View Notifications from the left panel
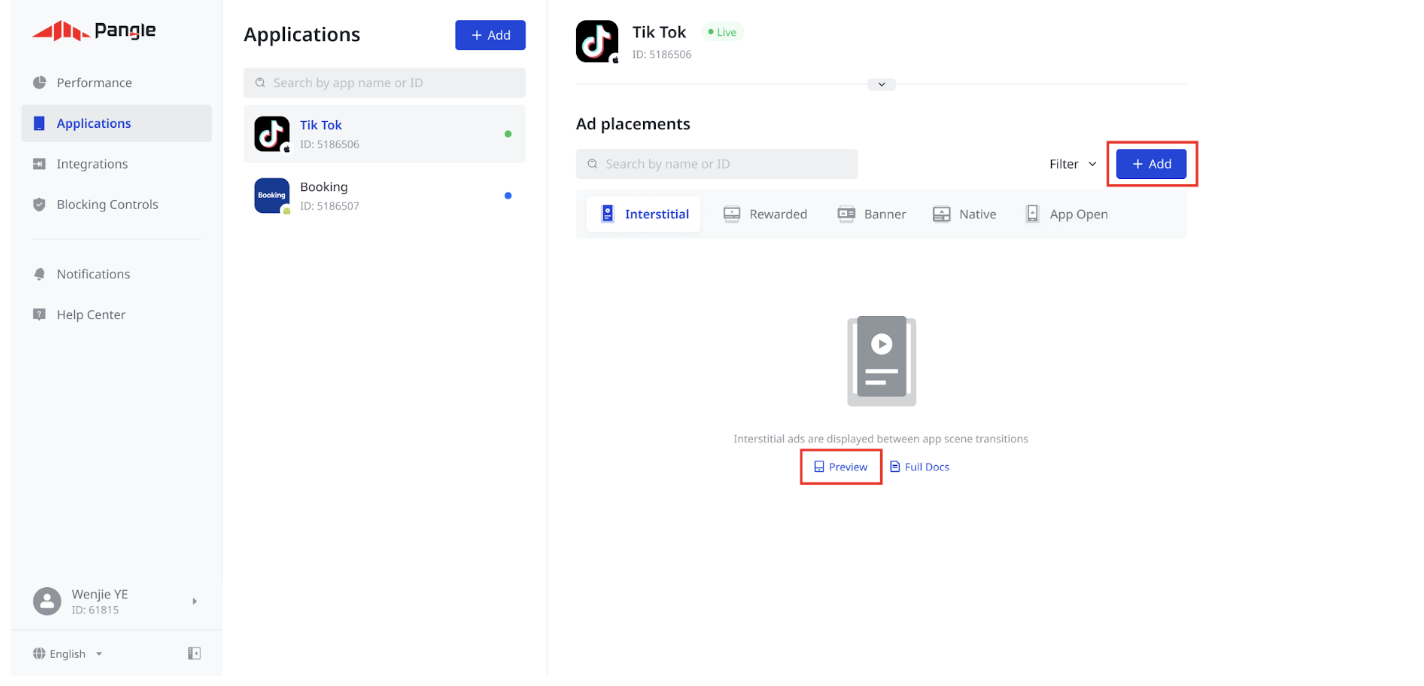Viewport: 1424px width, 686px height. click(92, 273)
